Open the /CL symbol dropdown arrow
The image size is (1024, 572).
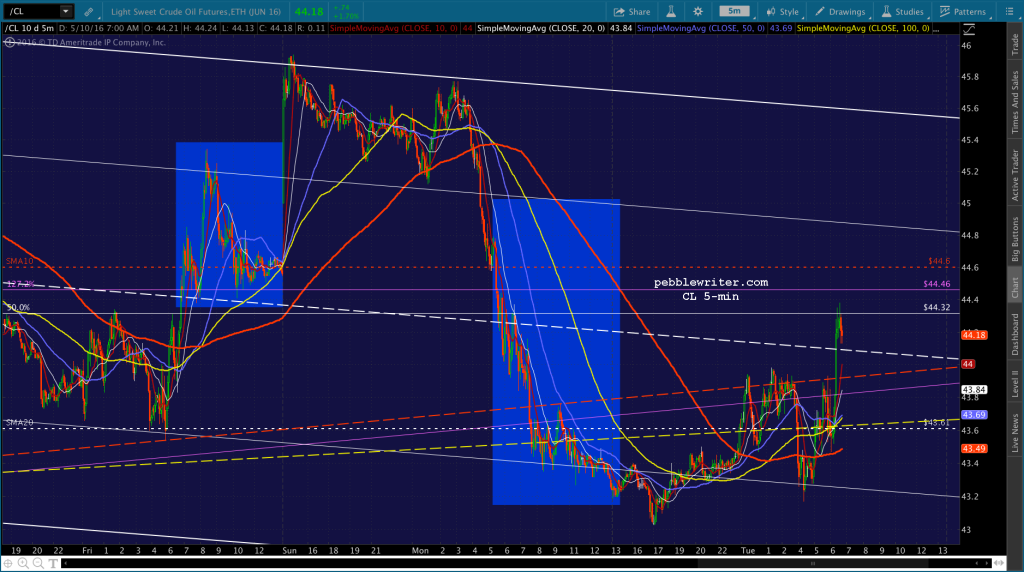[x=65, y=11]
